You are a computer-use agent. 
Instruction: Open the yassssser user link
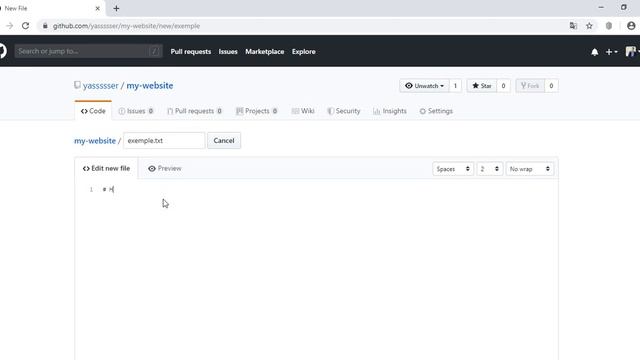click(100, 86)
